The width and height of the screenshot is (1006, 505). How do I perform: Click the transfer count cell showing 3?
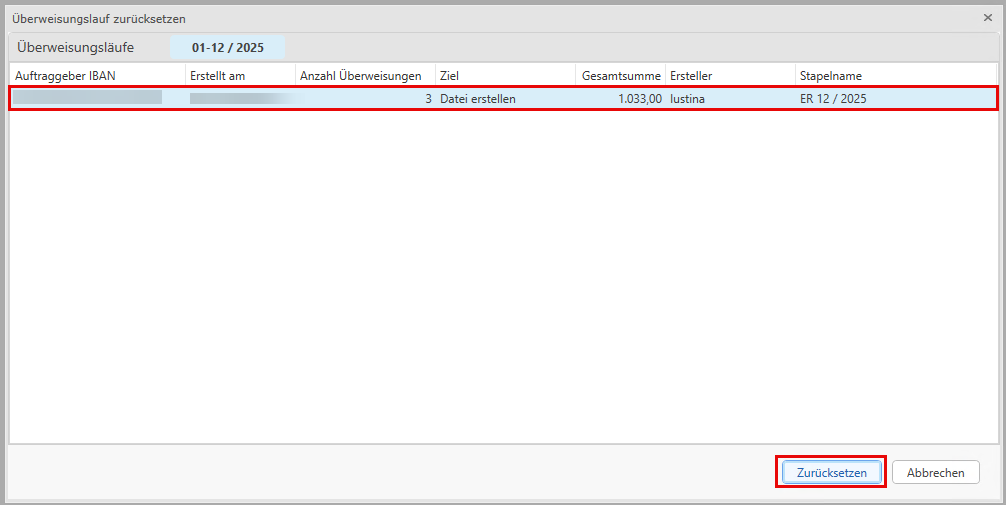coord(428,99)
